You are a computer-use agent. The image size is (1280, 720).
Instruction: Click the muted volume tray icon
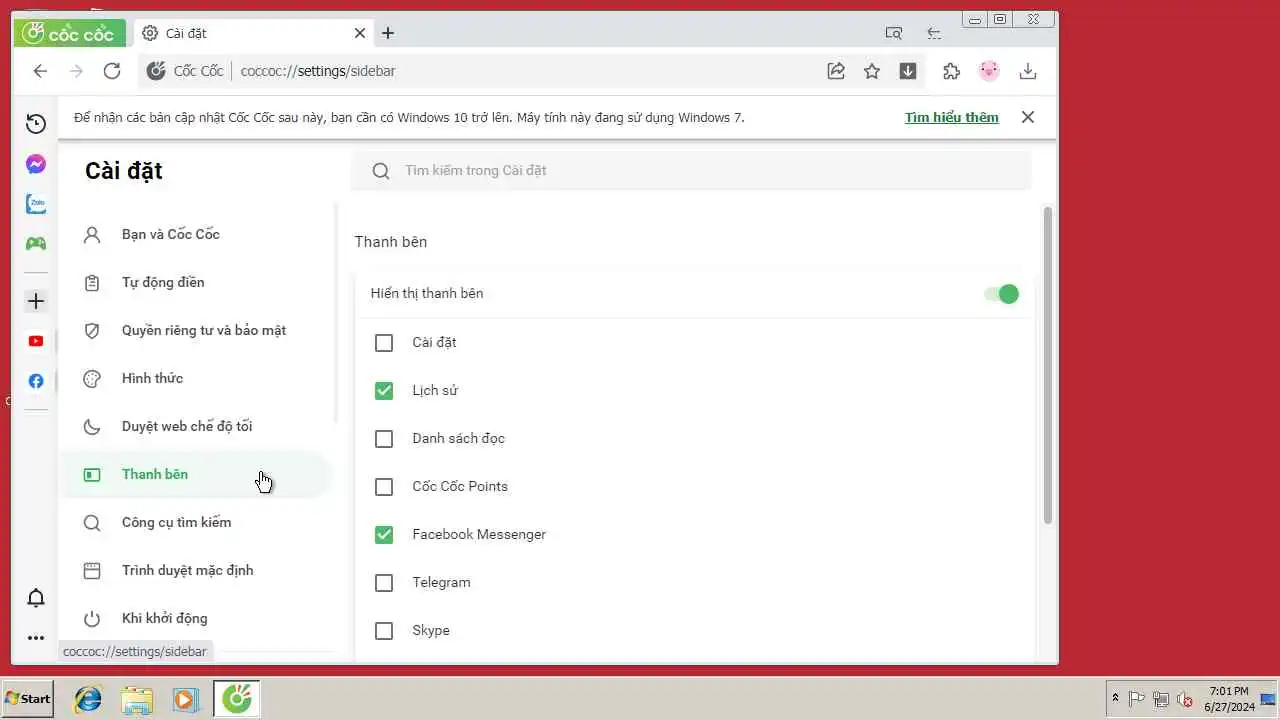pyautogui.click(x=1185, y=699)
